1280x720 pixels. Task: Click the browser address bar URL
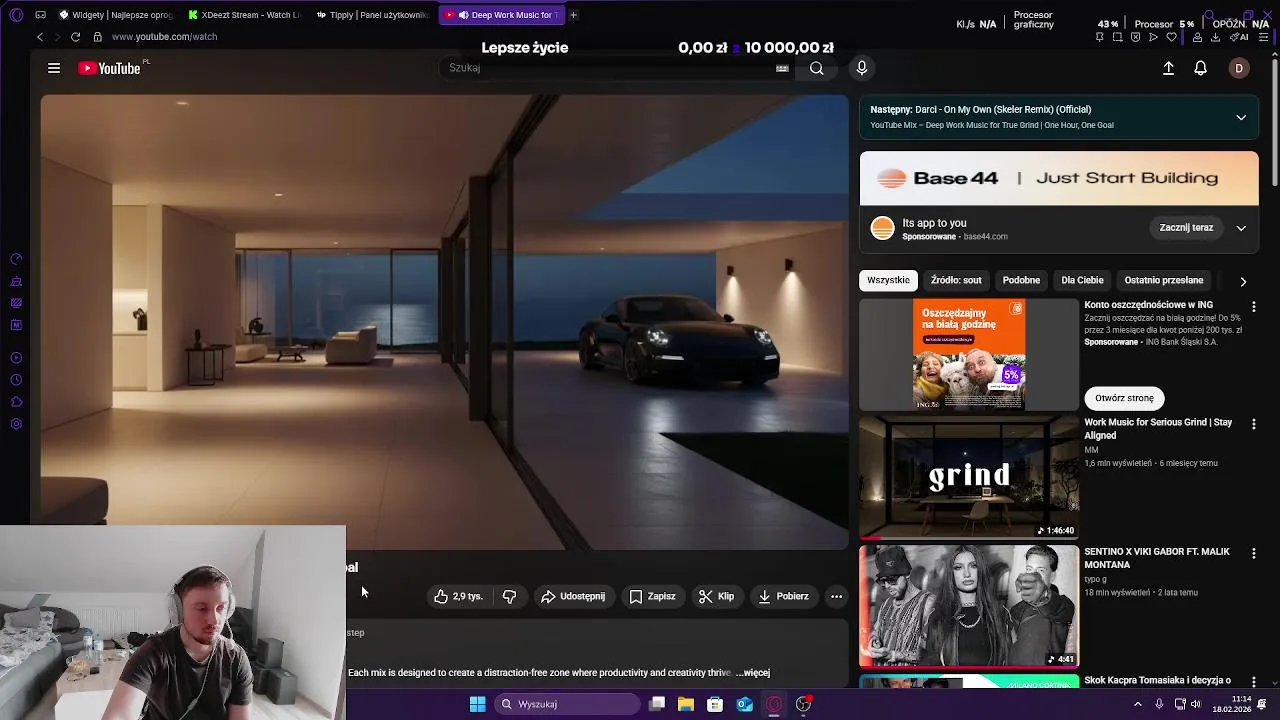[164, 37]
